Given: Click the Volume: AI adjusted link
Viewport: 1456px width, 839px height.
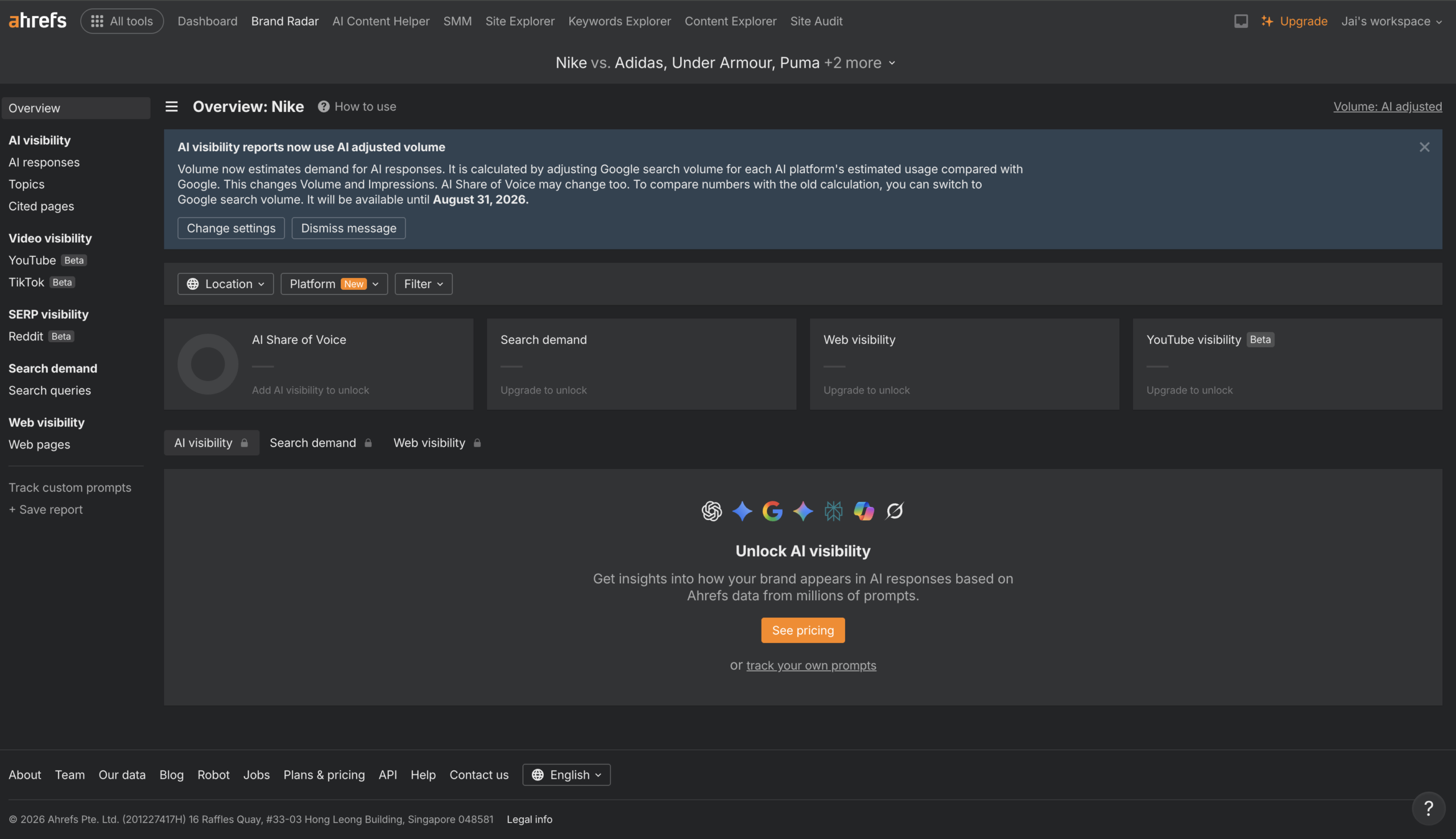Looking at the screenshot, I should [x=1387, y=107].
